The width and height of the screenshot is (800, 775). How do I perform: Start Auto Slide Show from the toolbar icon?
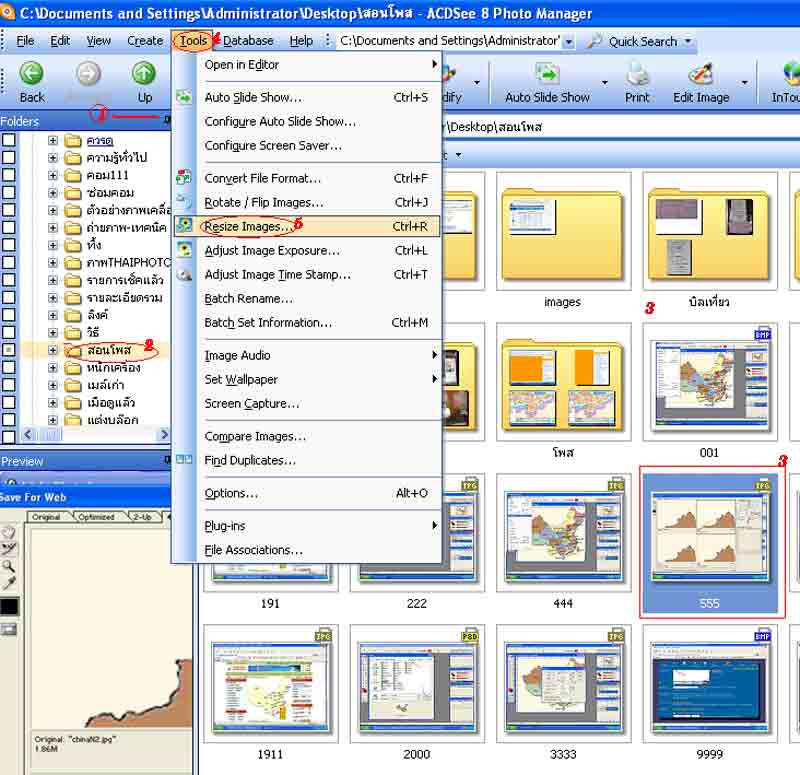coord(547,73)
